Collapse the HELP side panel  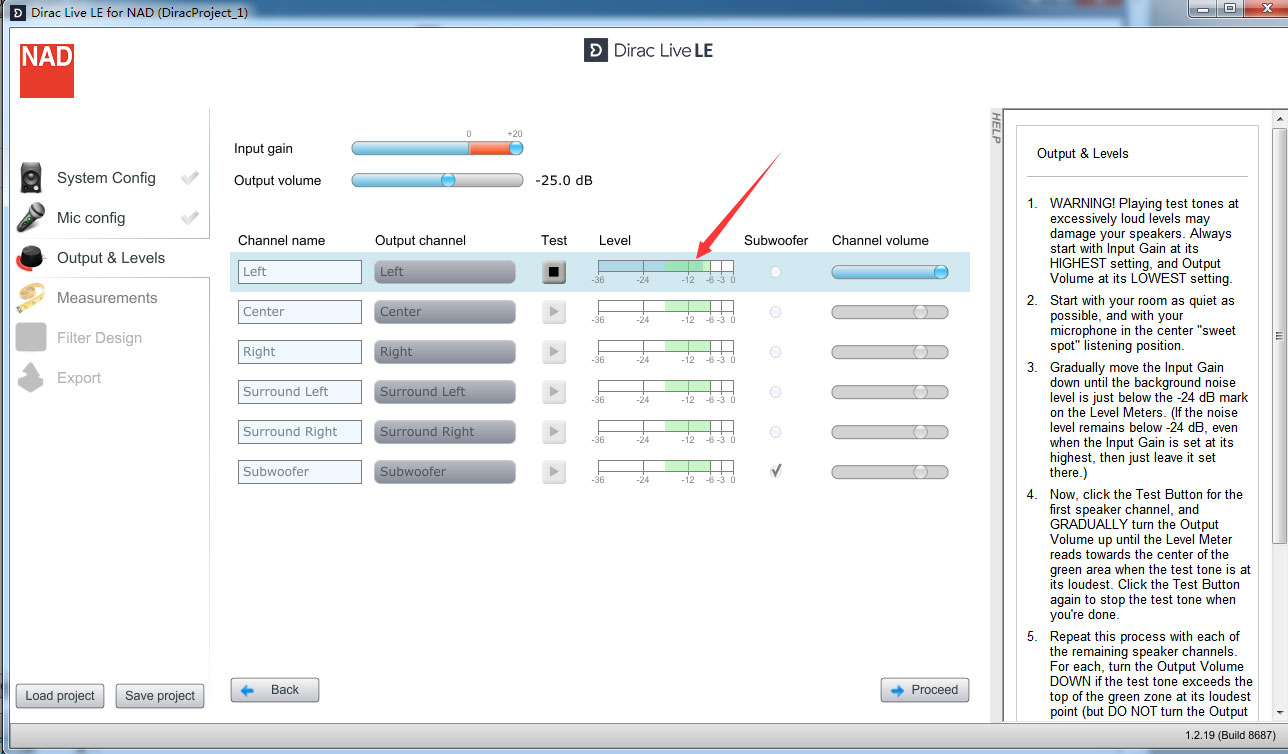(x=995, y=127)
